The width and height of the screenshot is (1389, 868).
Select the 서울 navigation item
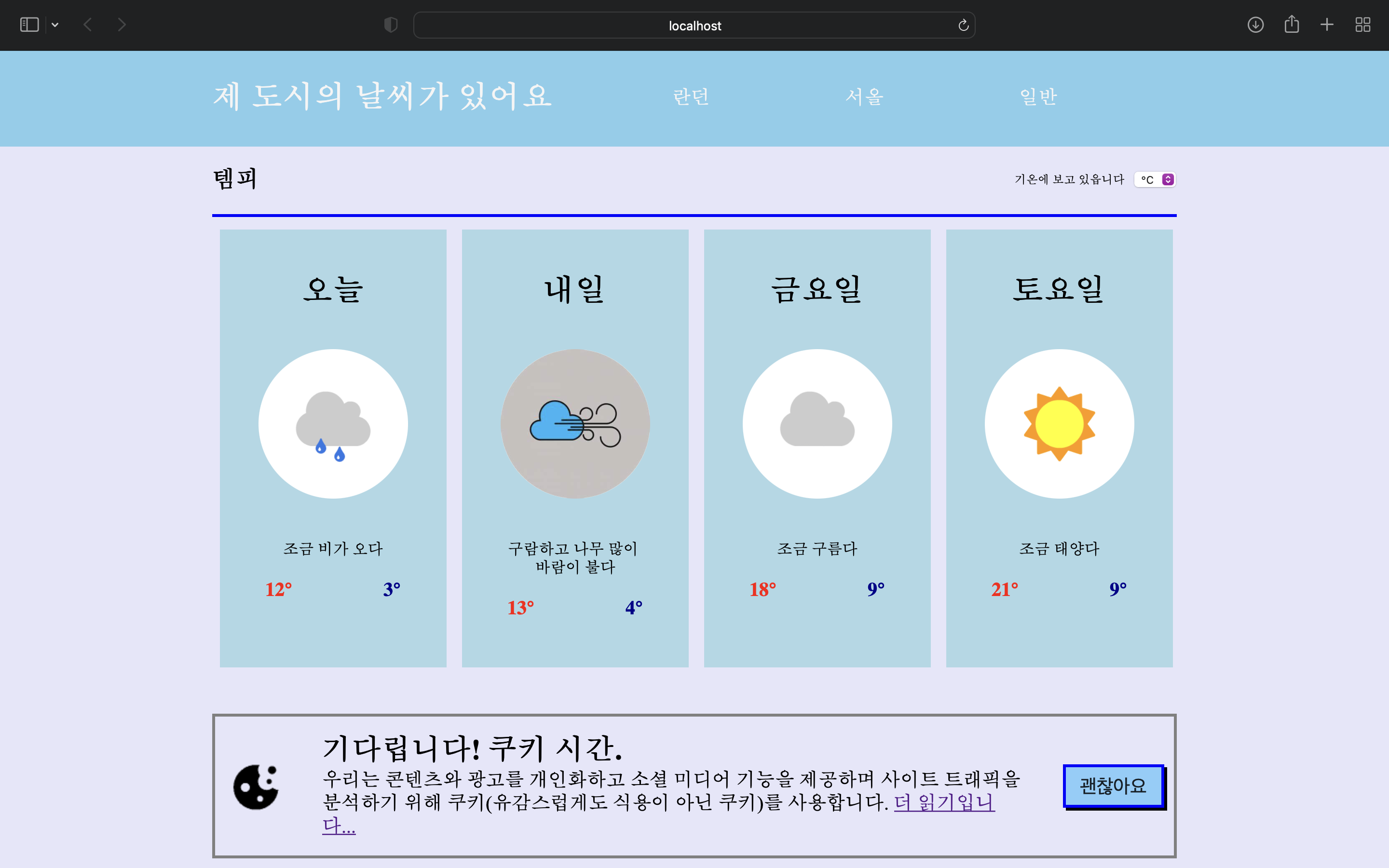tap(864, 96)
